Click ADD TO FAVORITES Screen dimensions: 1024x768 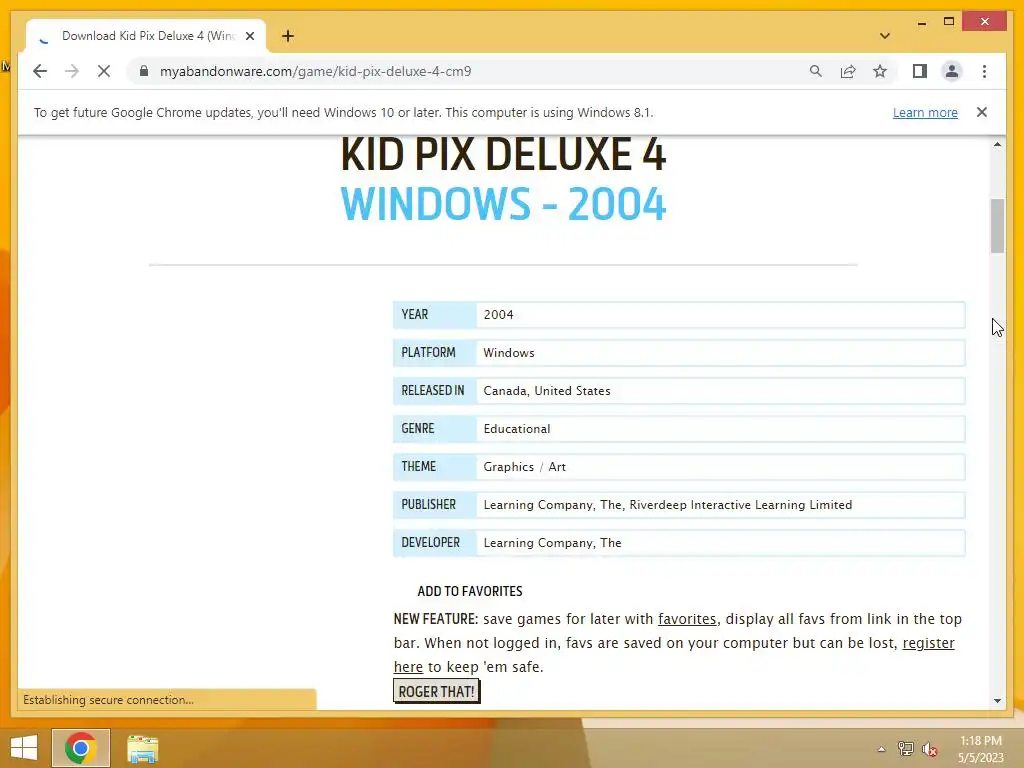coord(470,591)
